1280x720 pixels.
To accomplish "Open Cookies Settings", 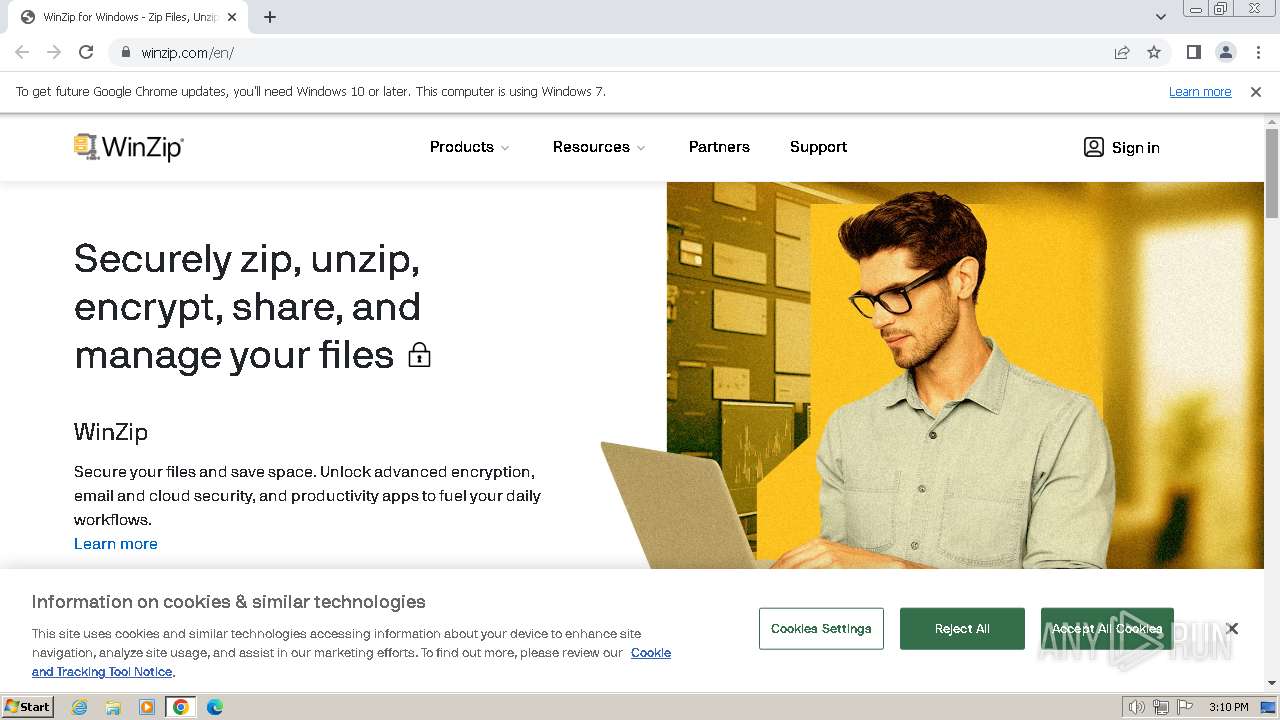I will 821,629.
